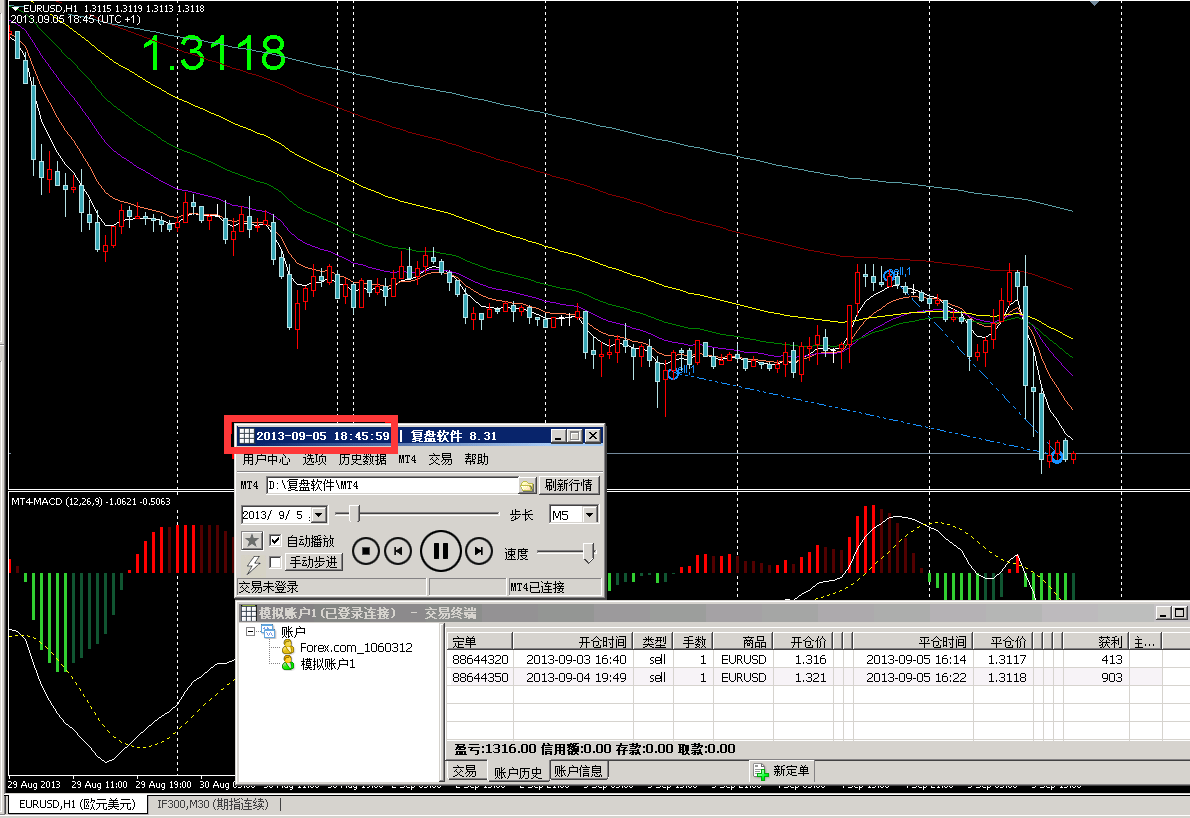1190x818 pixels.
Task: Open the 历史数据 menu
Action: tap(362, 460)
